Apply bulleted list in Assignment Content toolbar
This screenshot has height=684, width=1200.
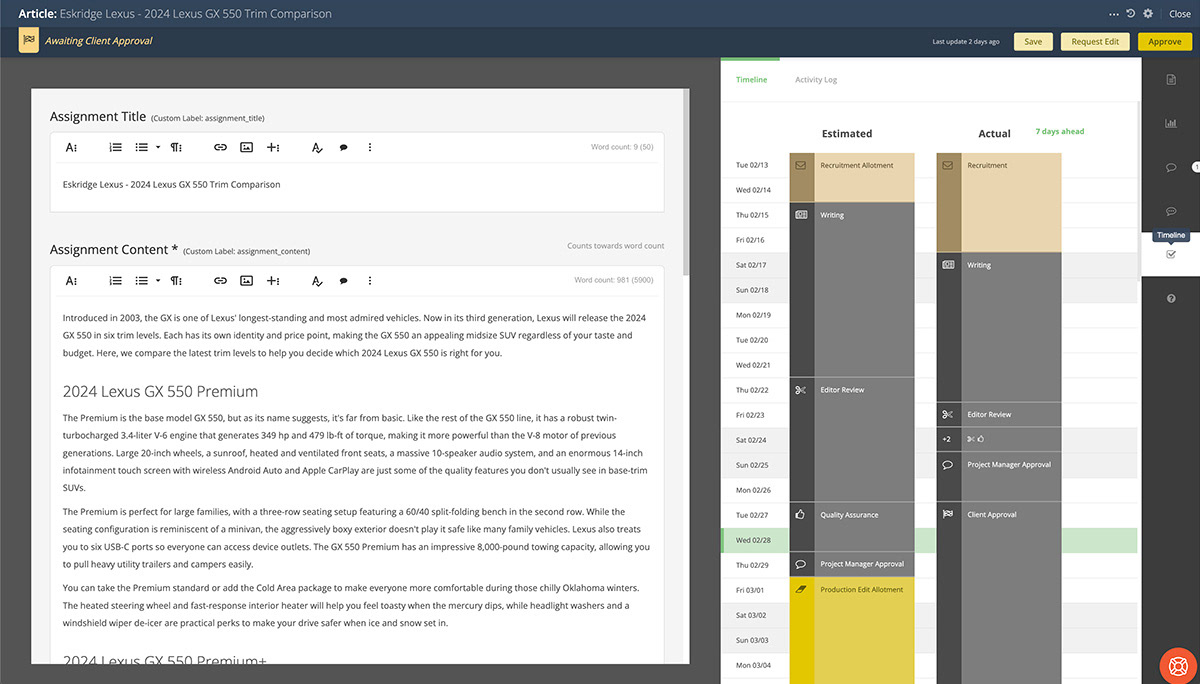pos(142,281)
